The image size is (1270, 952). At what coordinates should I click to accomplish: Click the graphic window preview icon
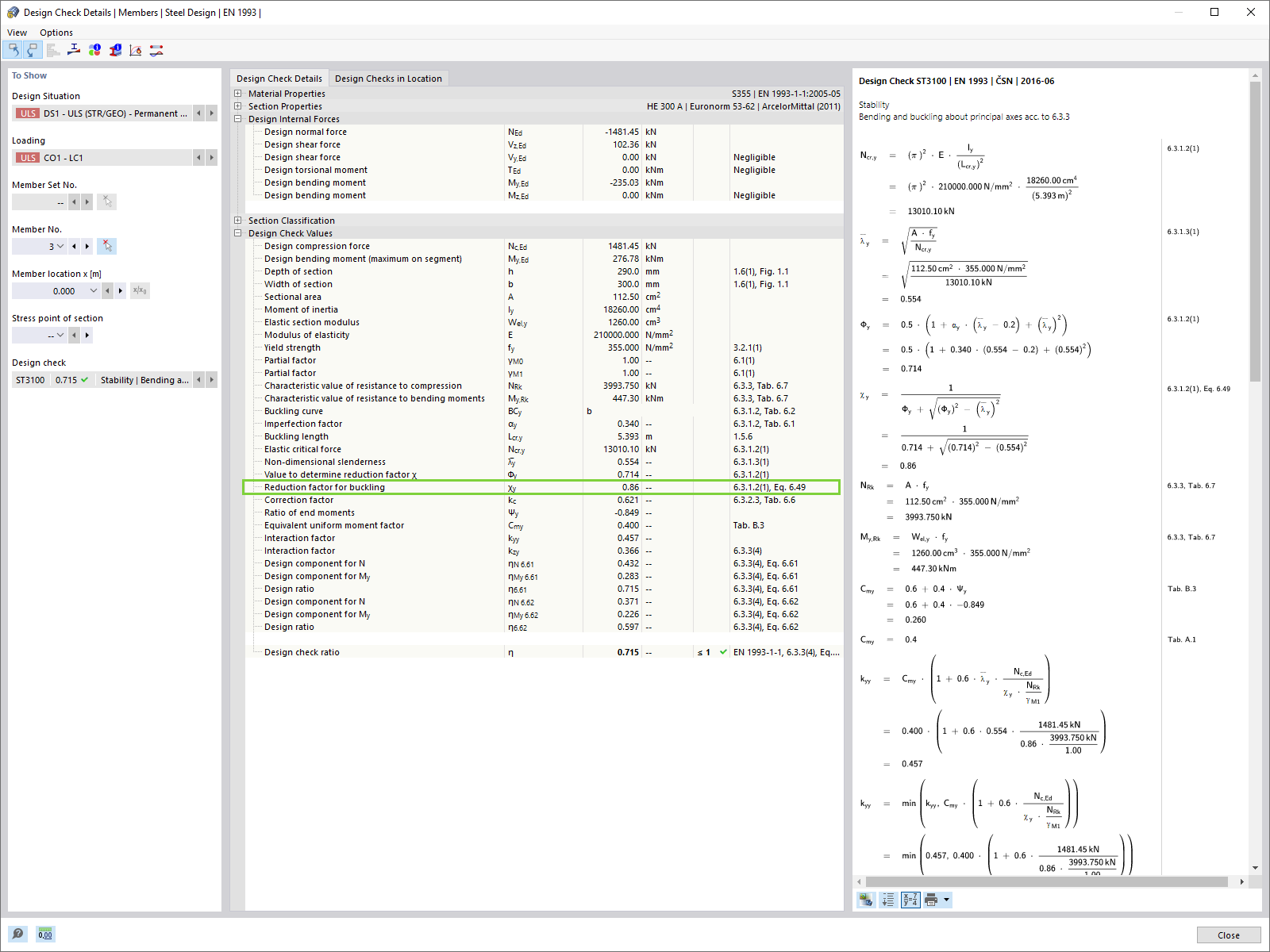pos(865,900)
